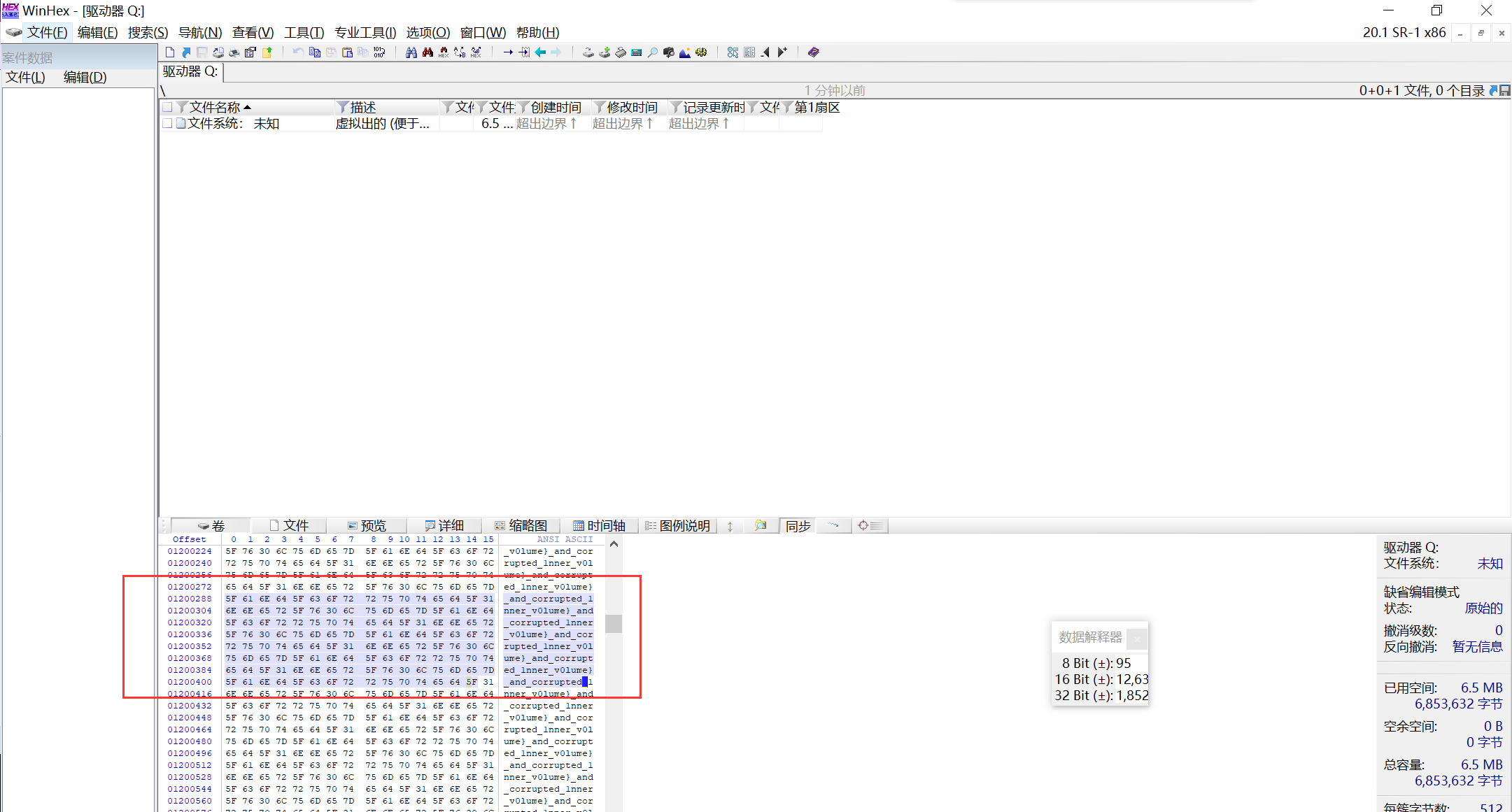Open the 描述 column filter funnel
The height and width of the screenshot is (812, 1512).
click(x=342, y=107)
